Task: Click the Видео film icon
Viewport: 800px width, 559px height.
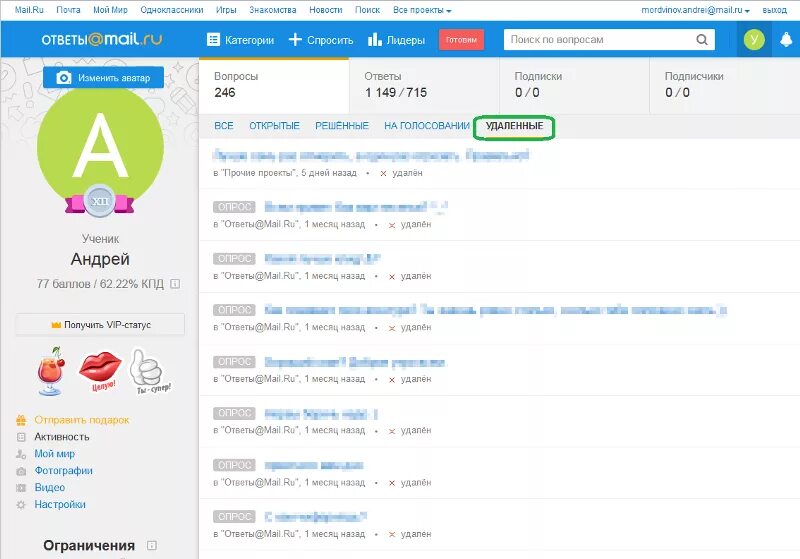Action: click(x=21, y=488)
